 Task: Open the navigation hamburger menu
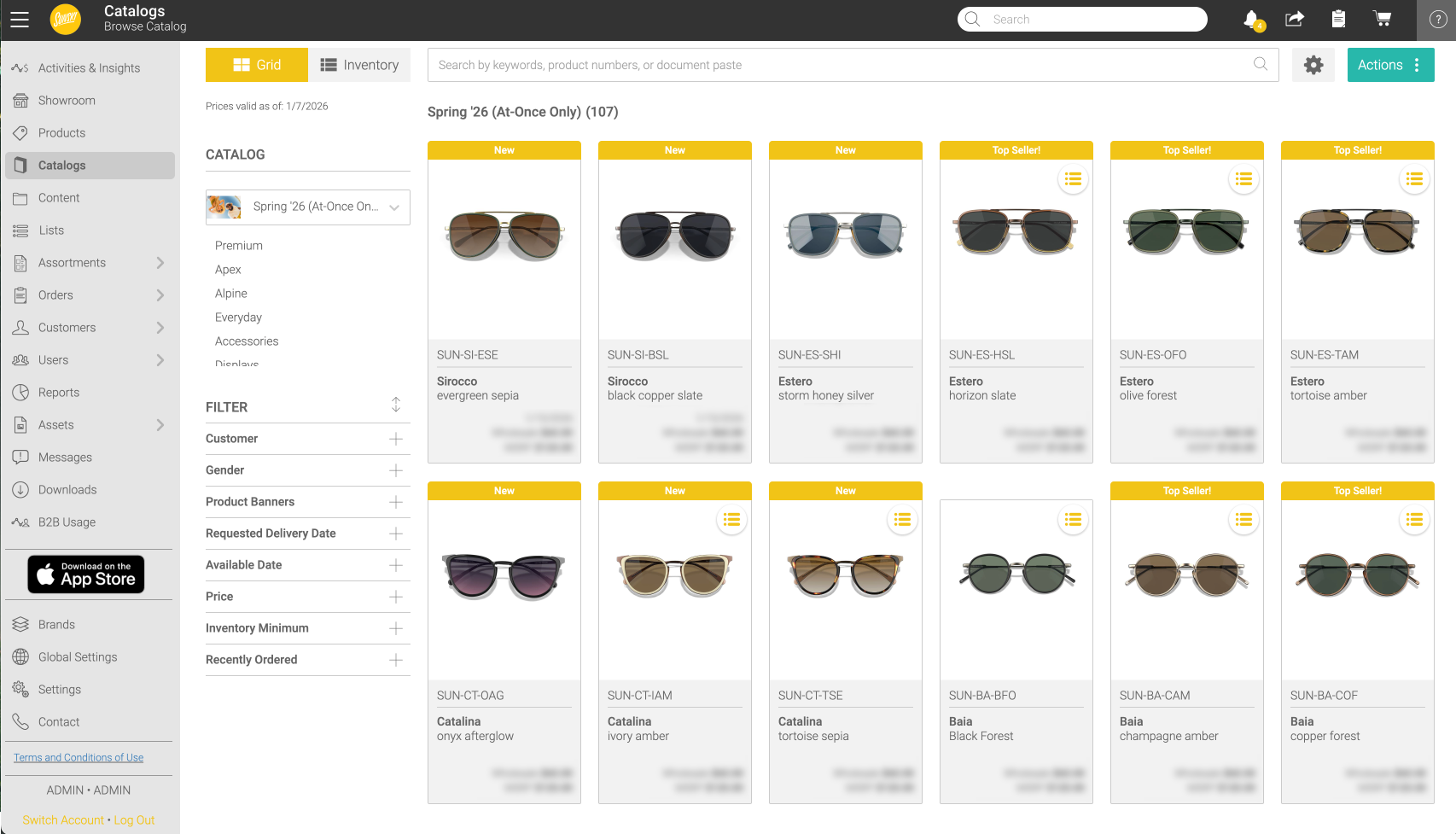coord(20,19)
